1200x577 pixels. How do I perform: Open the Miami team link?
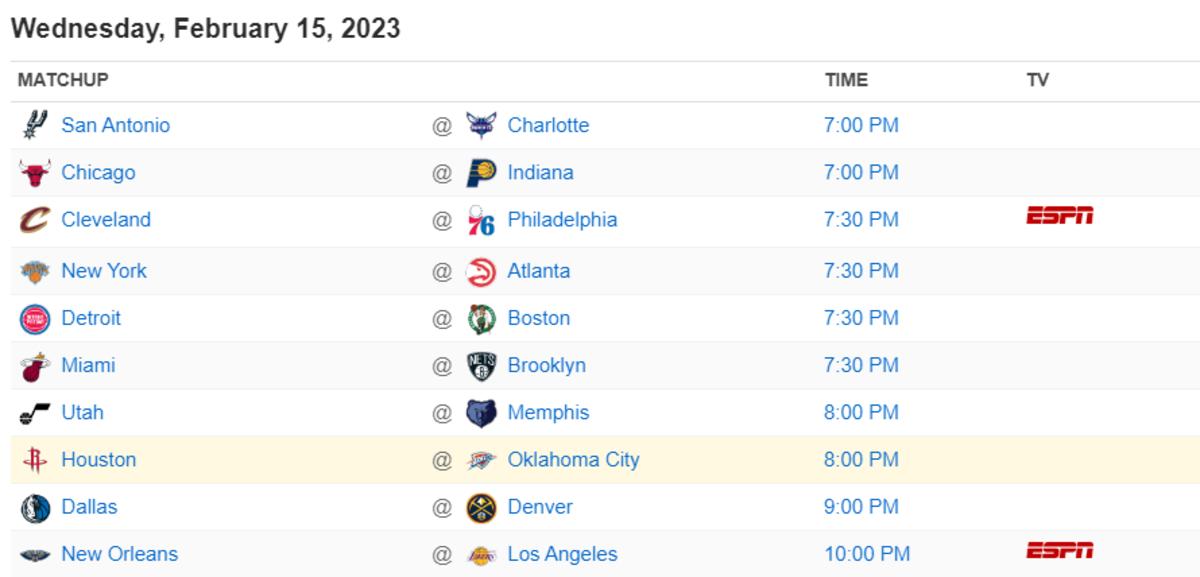coord(88,365)
